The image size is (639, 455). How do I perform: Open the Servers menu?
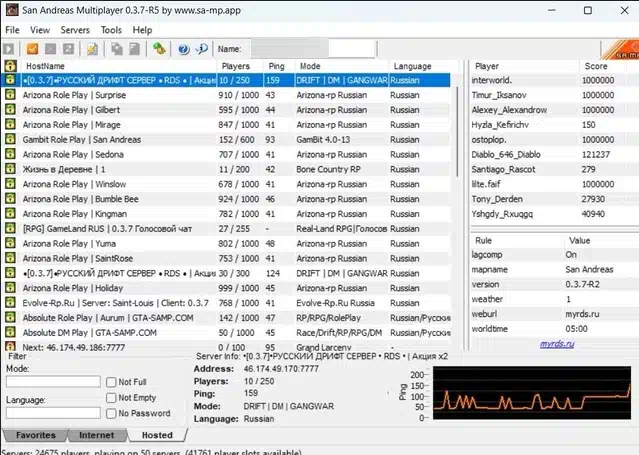click(75, 30)
